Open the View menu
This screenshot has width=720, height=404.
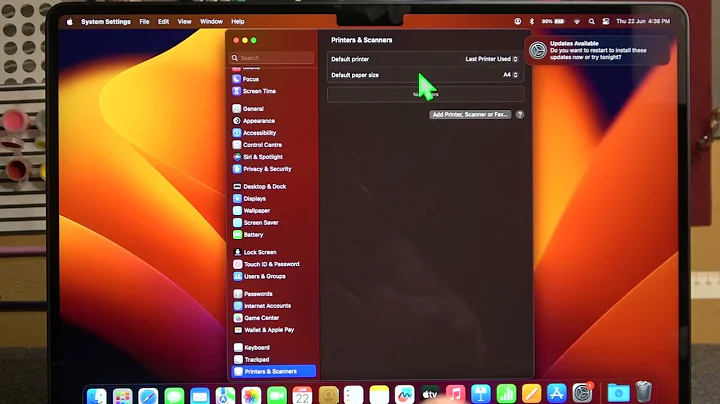tap(184, 22)
